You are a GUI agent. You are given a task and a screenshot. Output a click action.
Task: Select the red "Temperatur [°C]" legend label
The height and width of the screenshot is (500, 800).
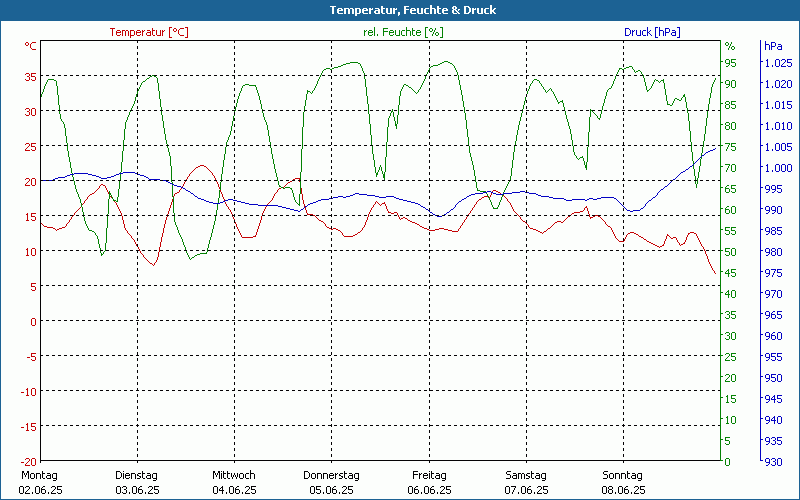click(x=149, y=32)
